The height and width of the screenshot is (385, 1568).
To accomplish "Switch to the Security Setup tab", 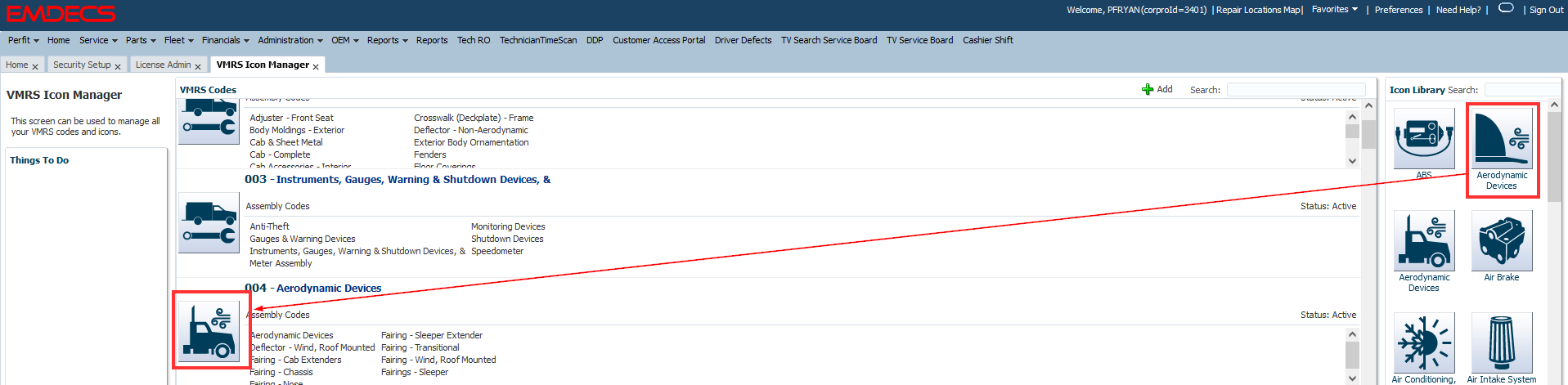I will [x=82, y=65].
